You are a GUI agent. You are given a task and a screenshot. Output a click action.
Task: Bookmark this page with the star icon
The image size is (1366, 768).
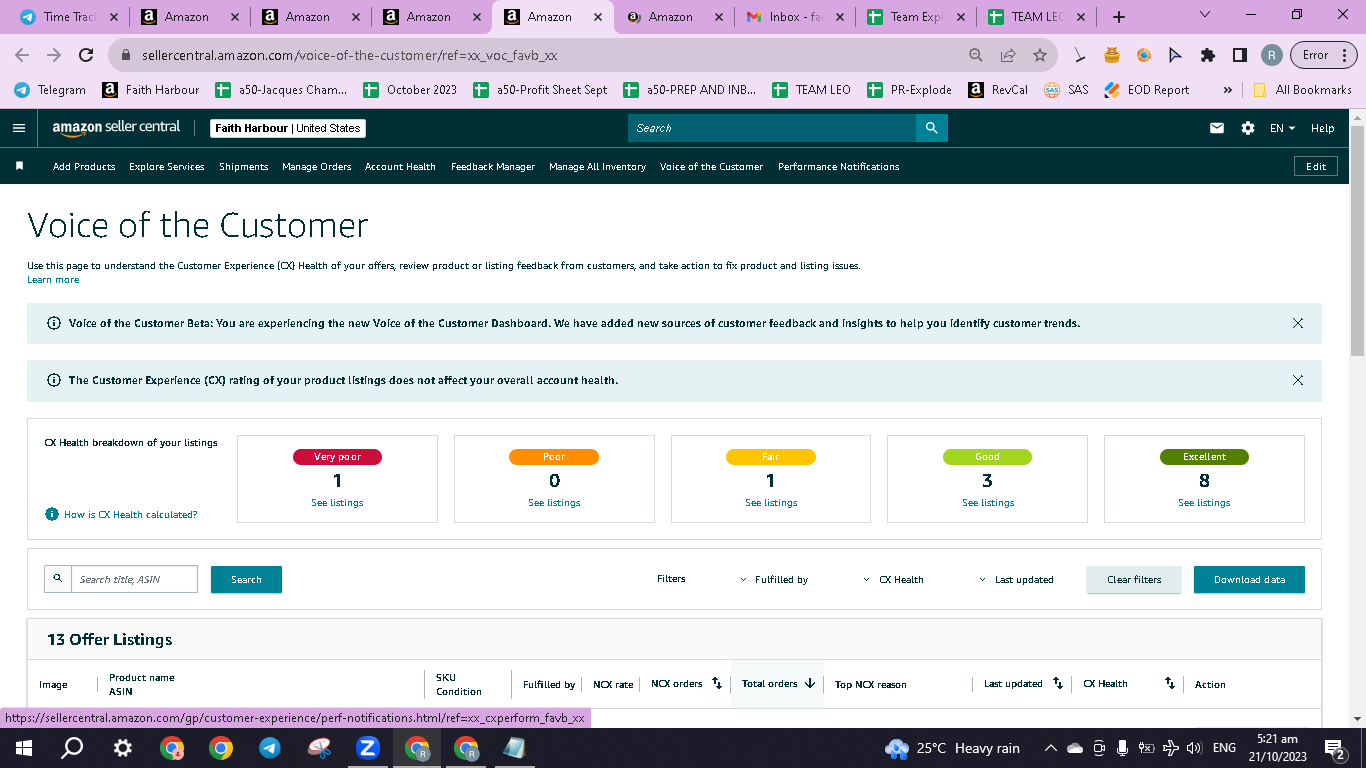coord(1040,55)
